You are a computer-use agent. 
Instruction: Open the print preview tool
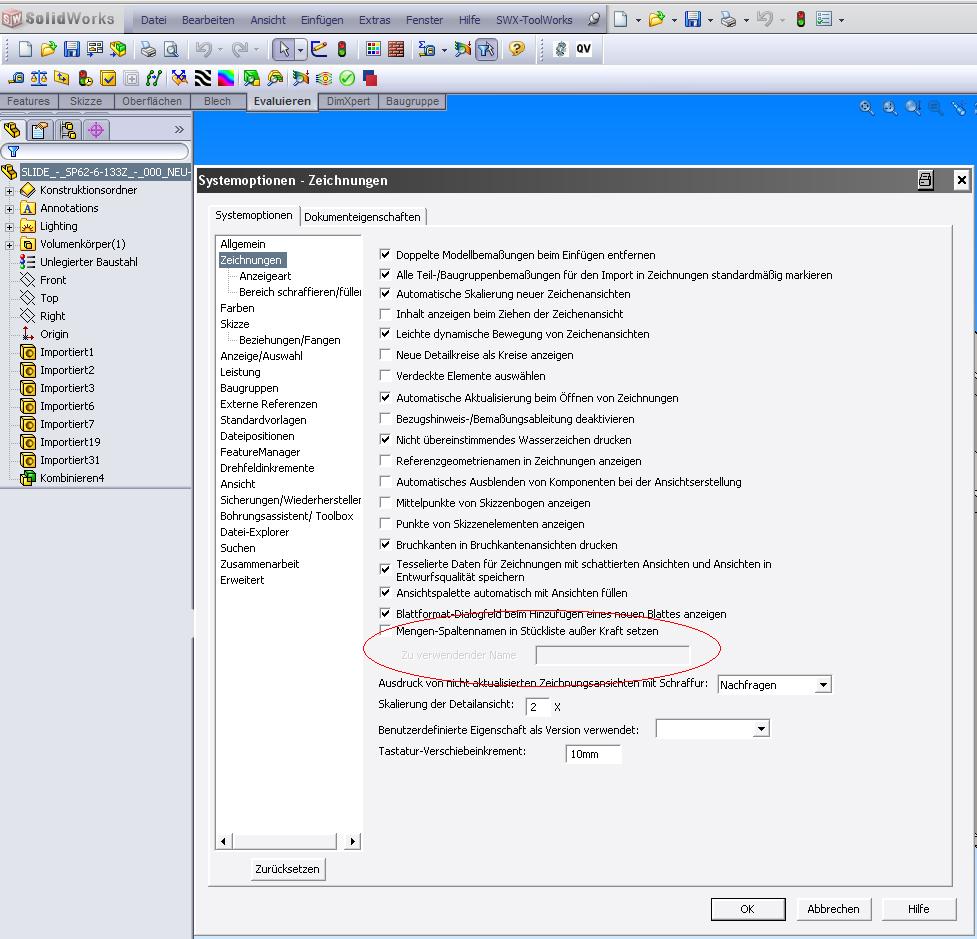pyautogui.click(x=171, y=49)
